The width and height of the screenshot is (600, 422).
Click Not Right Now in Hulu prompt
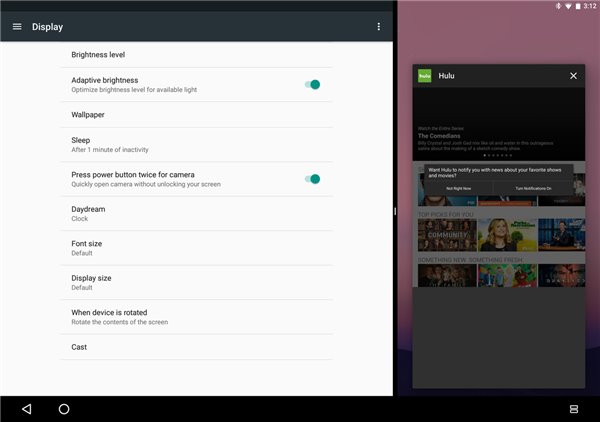tap(458, 188)
